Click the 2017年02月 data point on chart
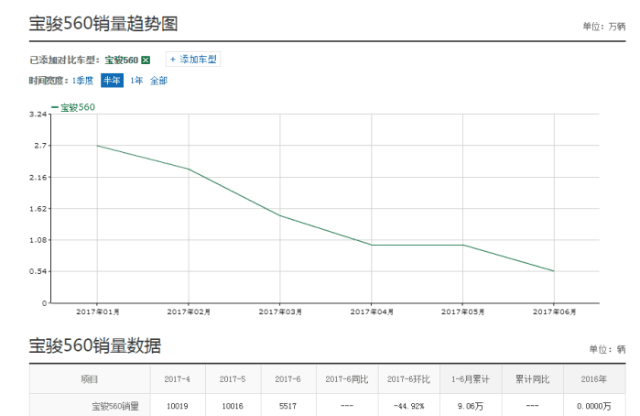This screenshot has width=640, height=416. (x=189, y=169)
